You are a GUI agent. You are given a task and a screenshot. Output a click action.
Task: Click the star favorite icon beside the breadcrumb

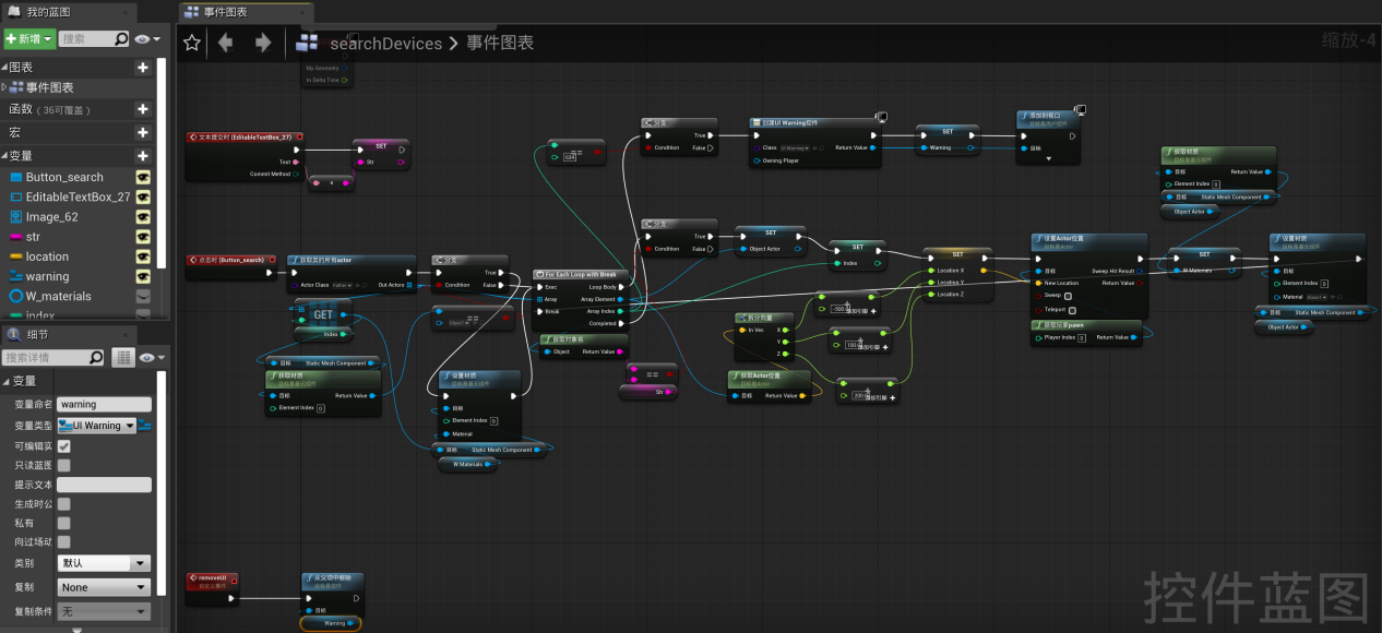pyautogui.click(x=190, y=43)
